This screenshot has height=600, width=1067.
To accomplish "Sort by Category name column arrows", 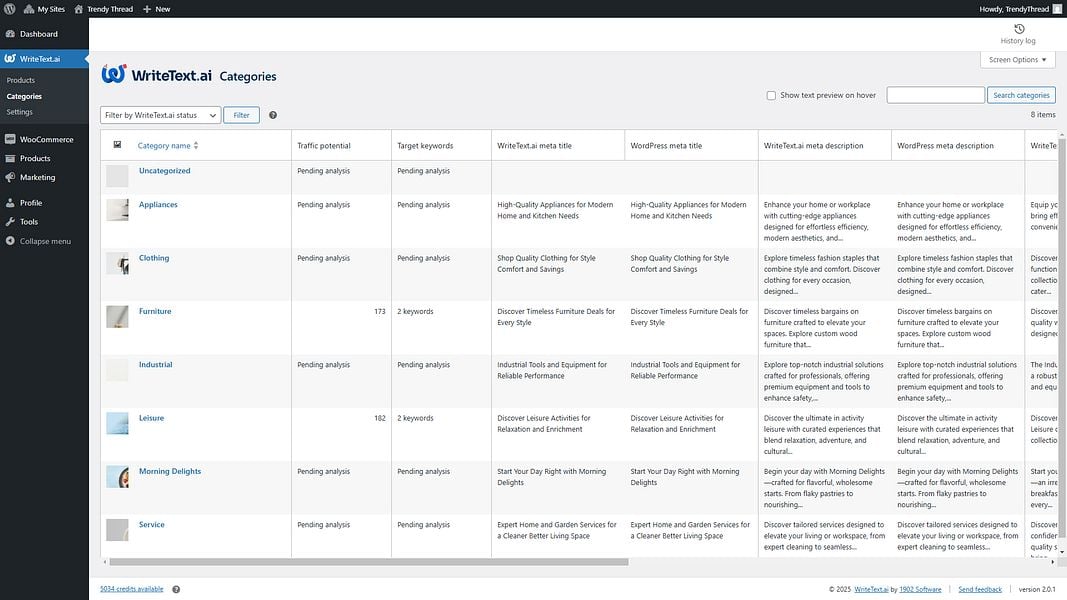I will [x=196, y=146].
